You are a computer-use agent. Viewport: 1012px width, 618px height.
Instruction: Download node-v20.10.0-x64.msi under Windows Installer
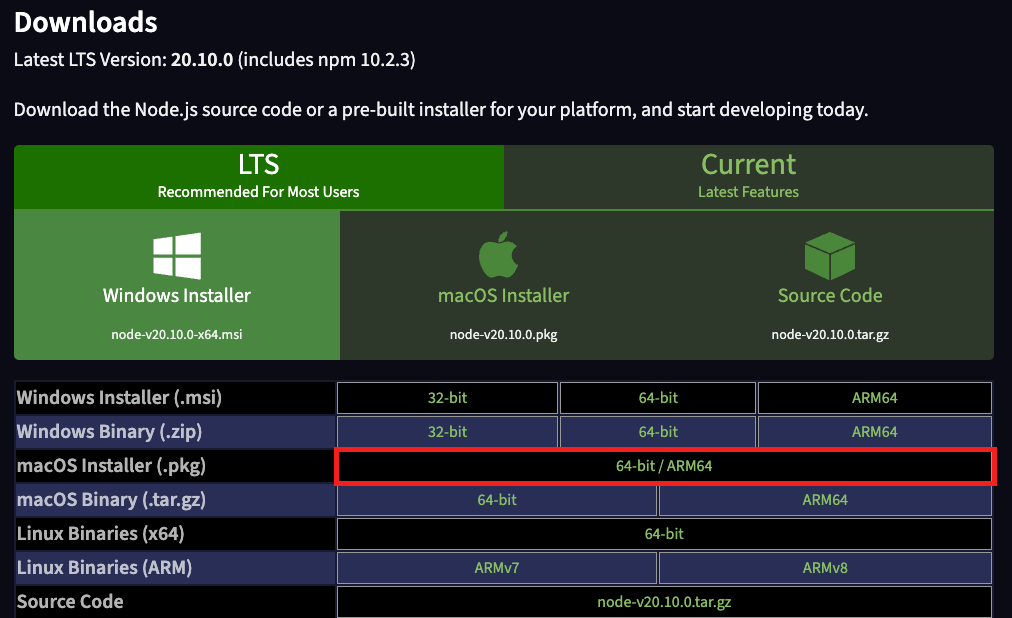pyautogui.click(x=177, y=334)
